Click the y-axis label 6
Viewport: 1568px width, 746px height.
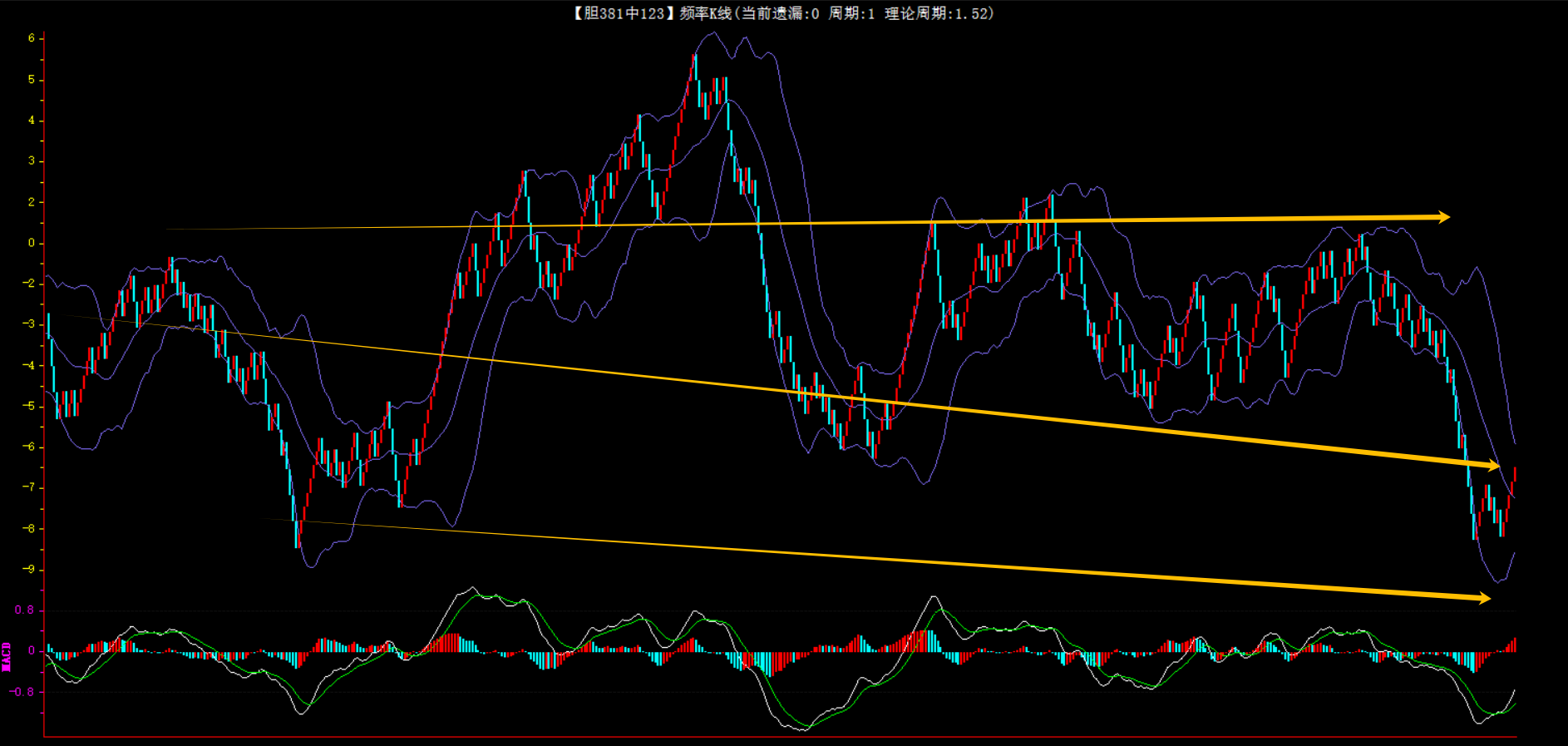(32, 38)
